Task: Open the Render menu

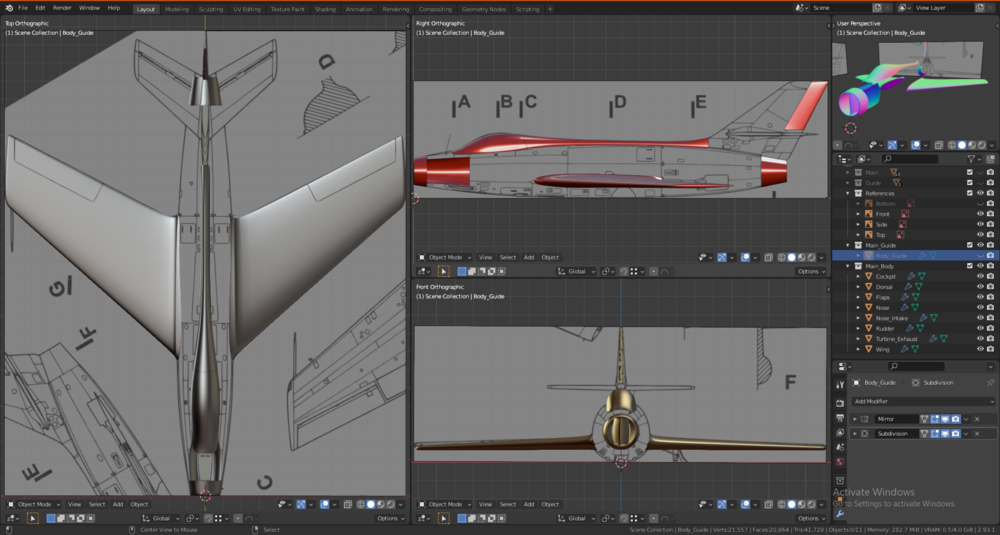Action: pyautogui.click(x=62, y=7)
